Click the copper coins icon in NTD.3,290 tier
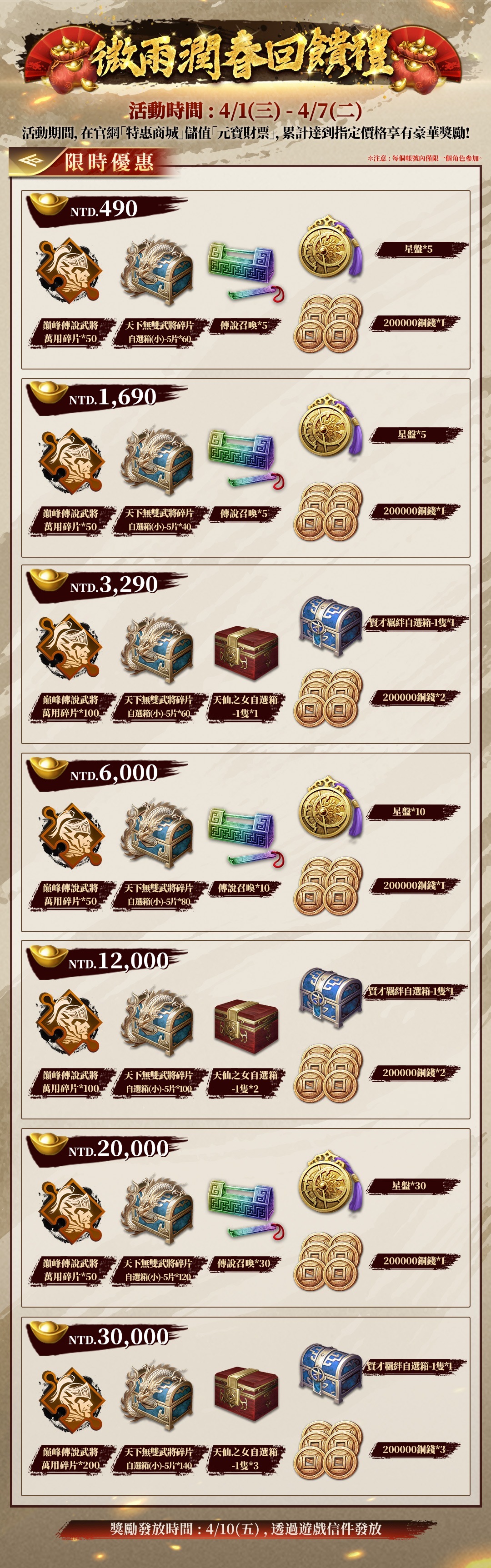 point(328,698)
